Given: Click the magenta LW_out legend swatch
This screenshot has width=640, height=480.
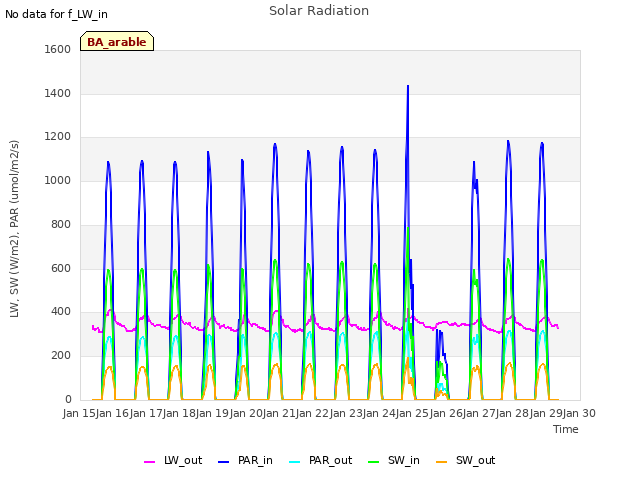Looking at the screenshot, I should coord(149,462).
